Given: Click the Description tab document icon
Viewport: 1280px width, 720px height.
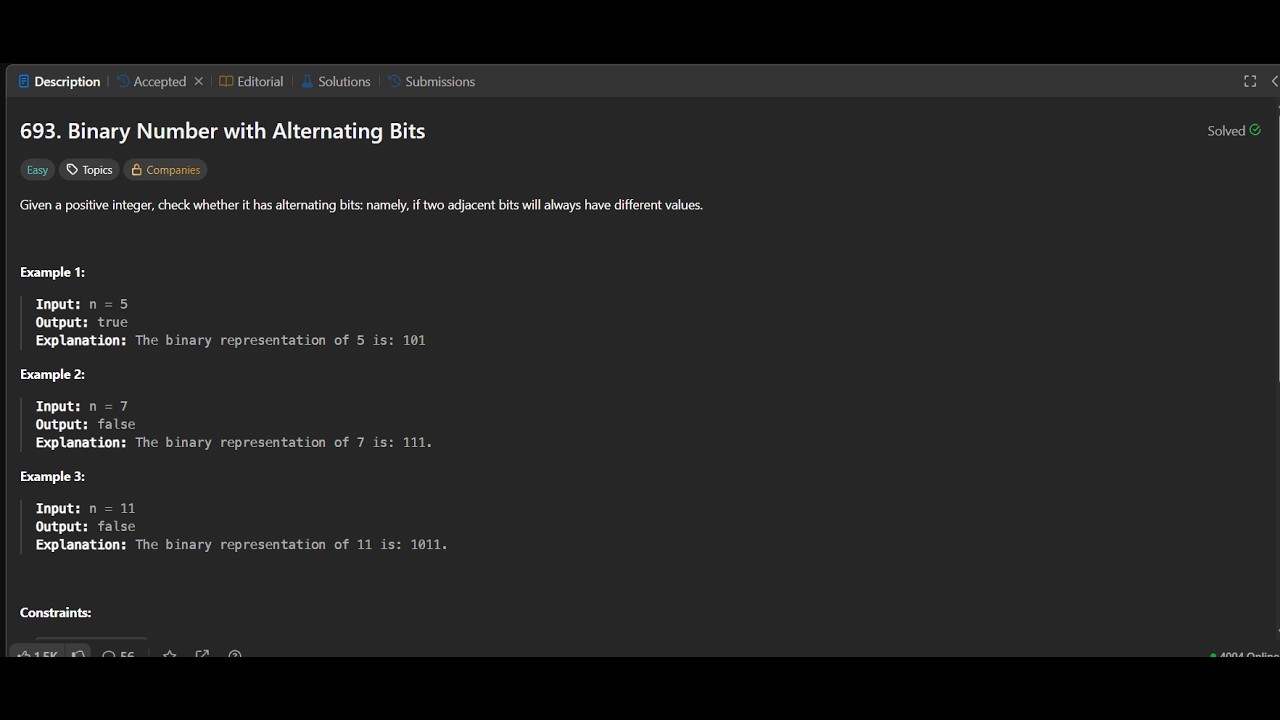Looking at the screenshot, I should pyautogui.click(x=24, y=82).
